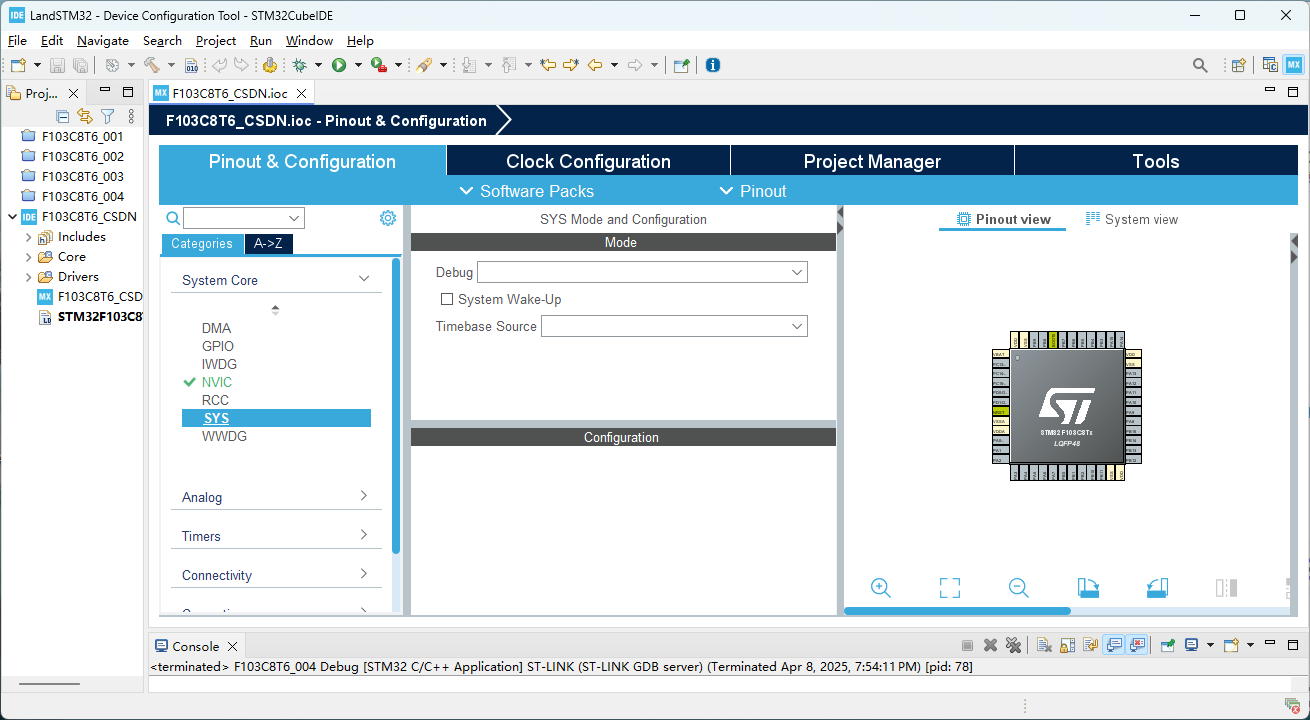
Task: Expand the Includes tree node
Action: pos(28,237)
